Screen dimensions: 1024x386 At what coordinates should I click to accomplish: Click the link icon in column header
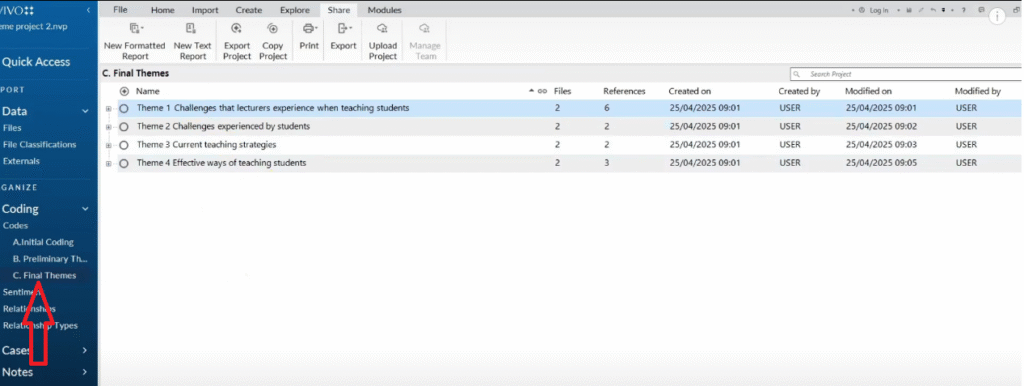[542, 91]
